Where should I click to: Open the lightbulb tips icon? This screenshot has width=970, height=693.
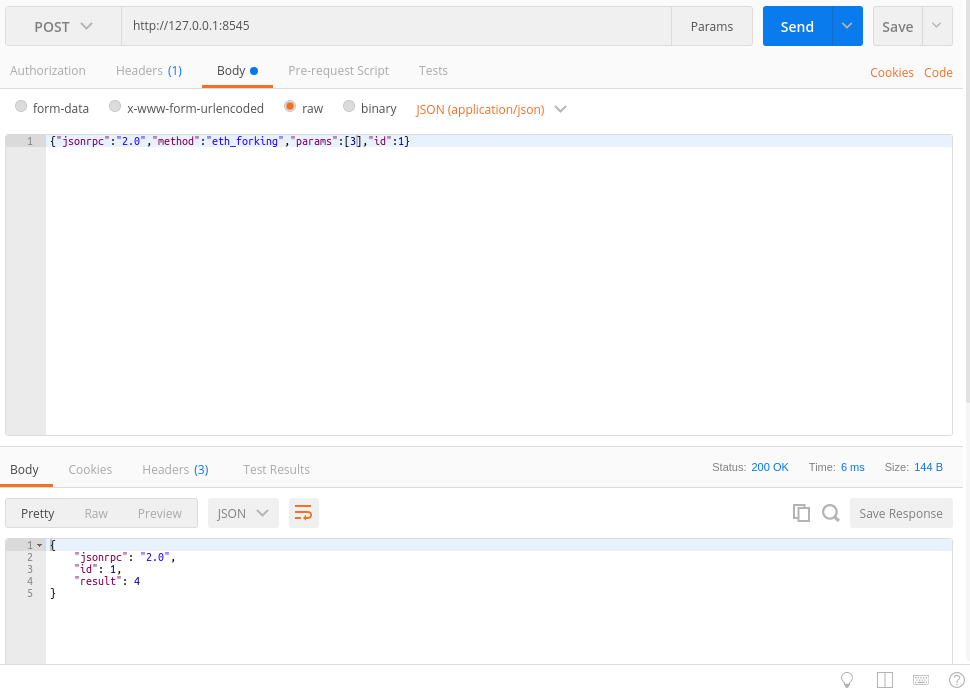(x=847, y=679)
